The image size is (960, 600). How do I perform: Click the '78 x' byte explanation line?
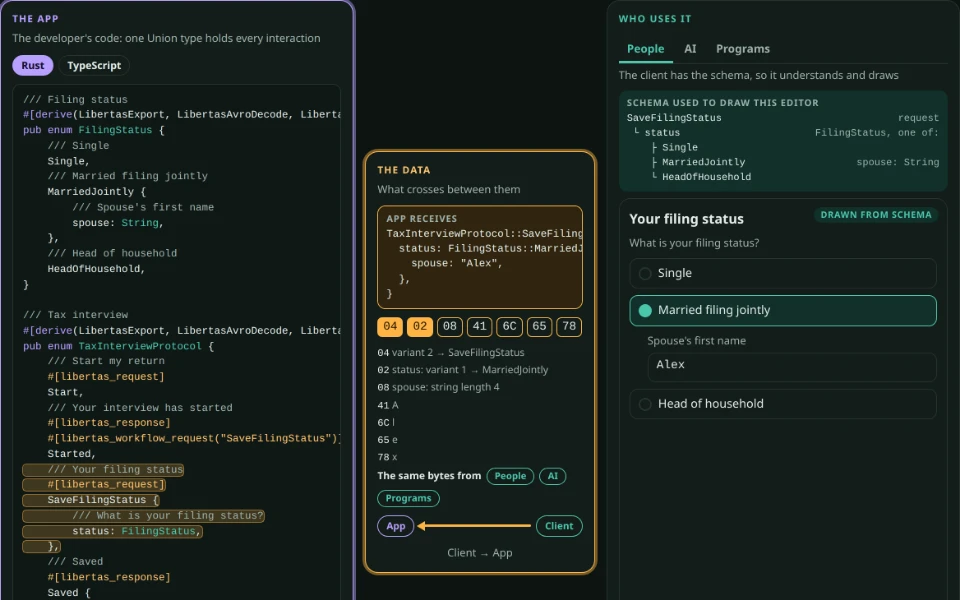[x=388, y=457]
